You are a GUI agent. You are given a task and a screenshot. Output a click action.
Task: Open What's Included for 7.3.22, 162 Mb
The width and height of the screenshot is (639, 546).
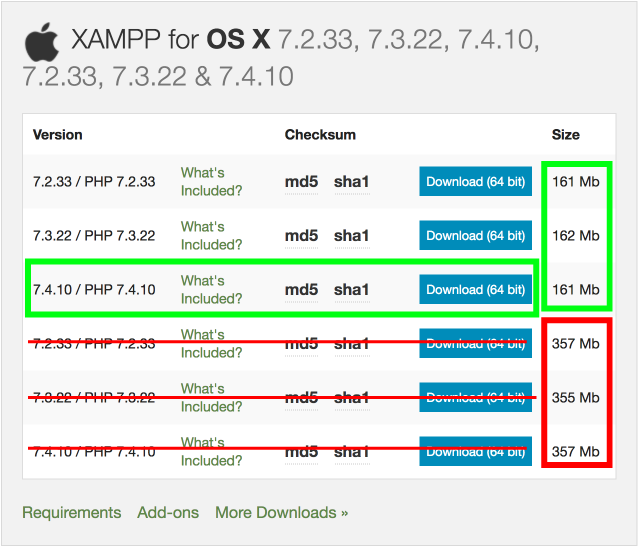[x=211, y=236]
